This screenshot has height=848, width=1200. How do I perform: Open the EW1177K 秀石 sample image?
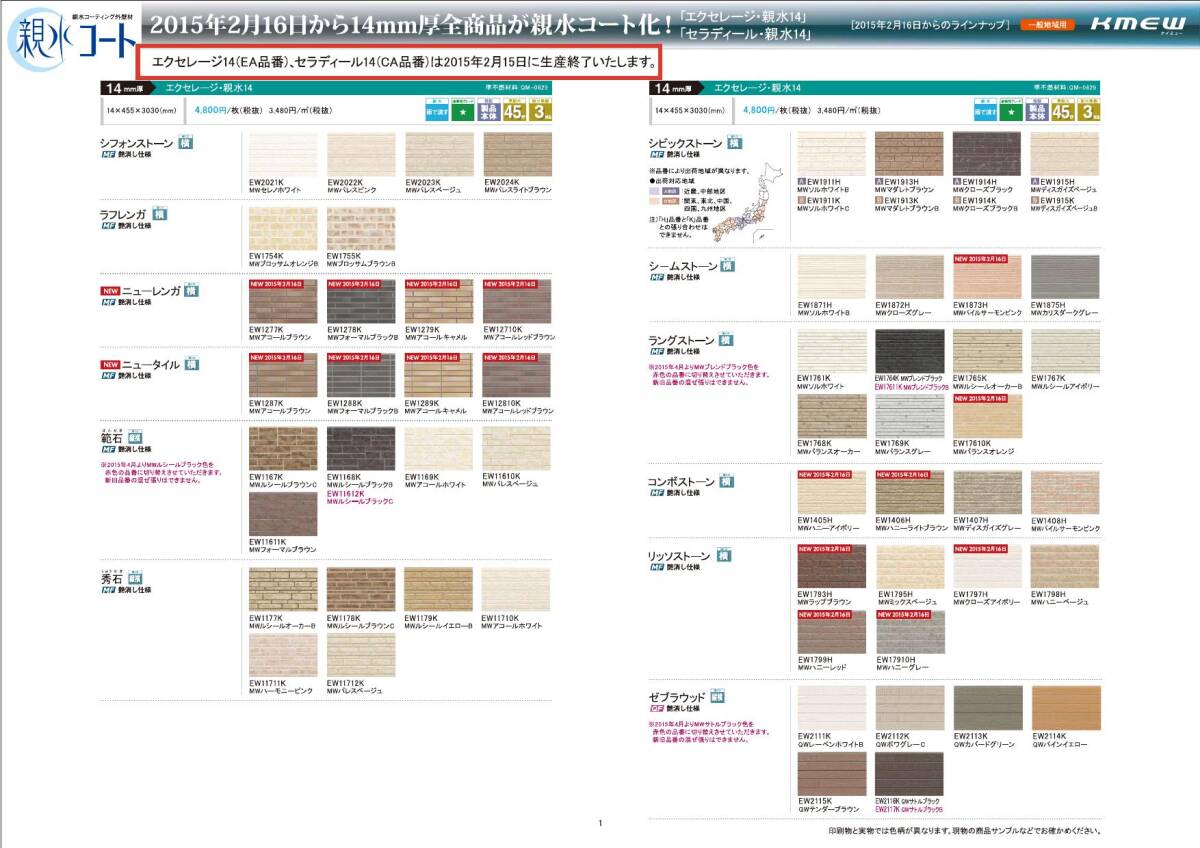pyautogui.click(x=283, y=590)
